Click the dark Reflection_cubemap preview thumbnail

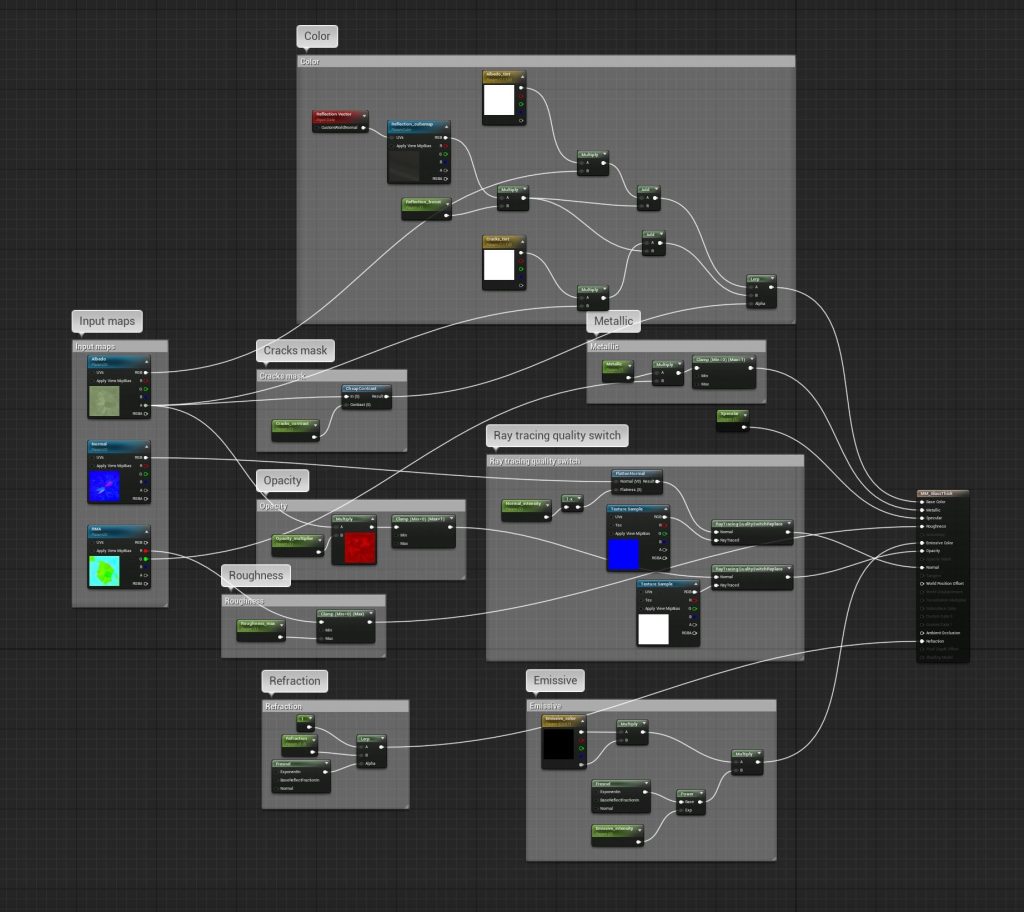tap(404, 167)
